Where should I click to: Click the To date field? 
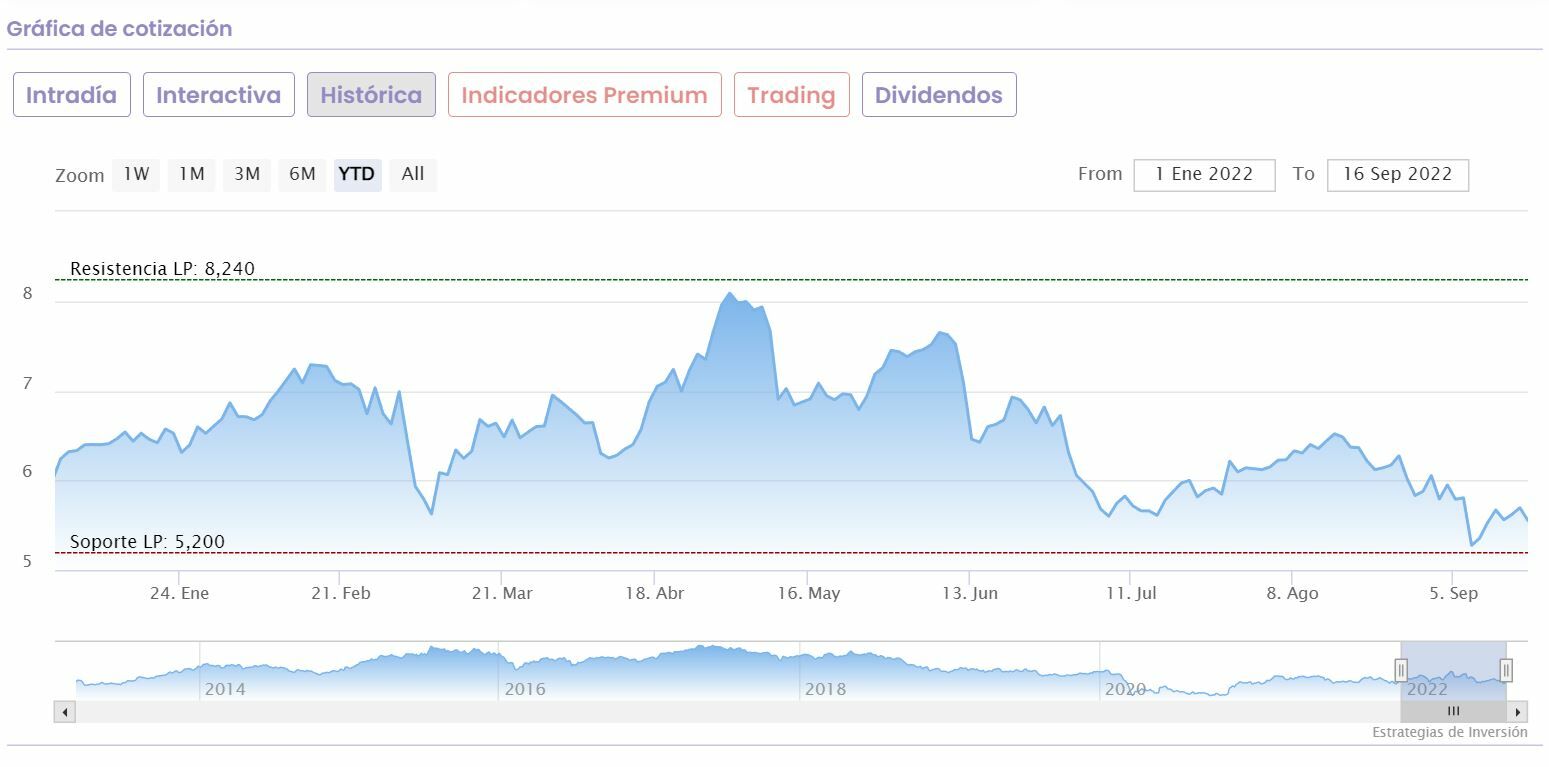pos(1397,174)
